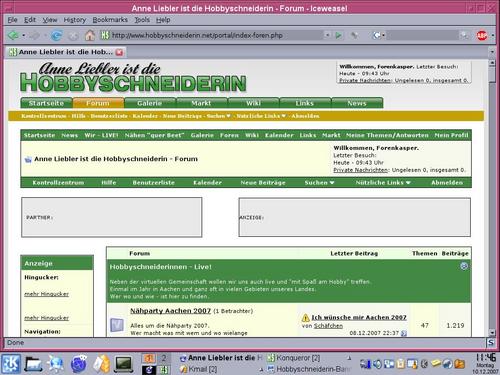Expand the Nützliche Links dropdown in green navbar
Viewport: 500px width, 375px height.
coord(383,183)
